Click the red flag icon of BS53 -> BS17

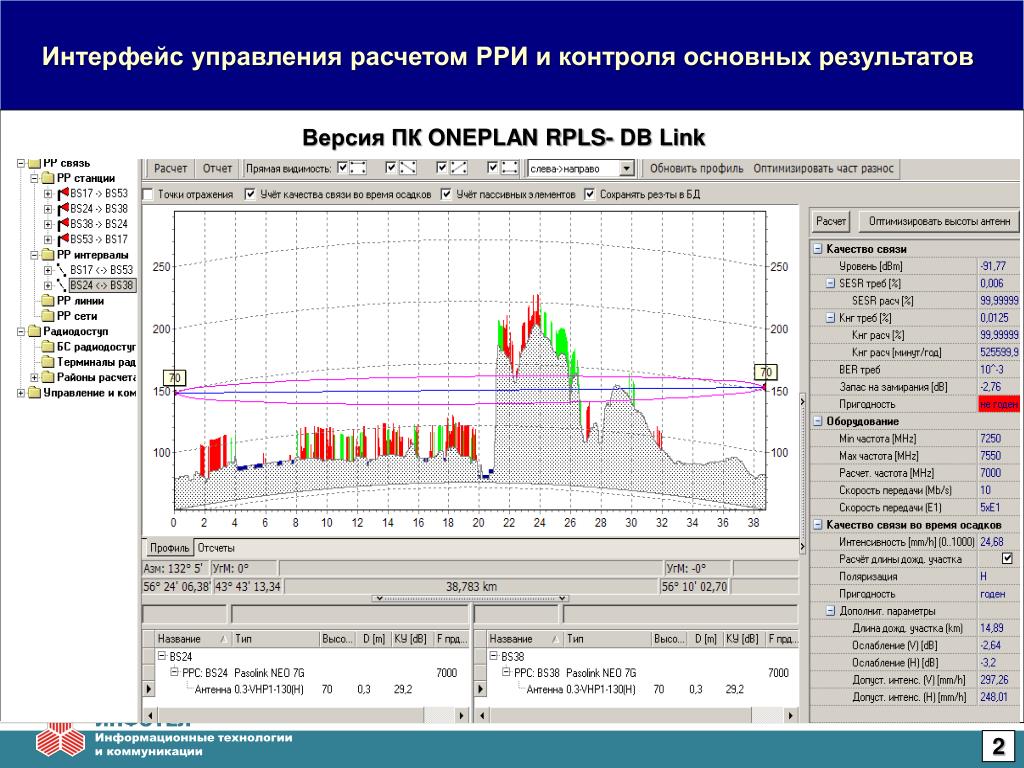tap(63, 240)
